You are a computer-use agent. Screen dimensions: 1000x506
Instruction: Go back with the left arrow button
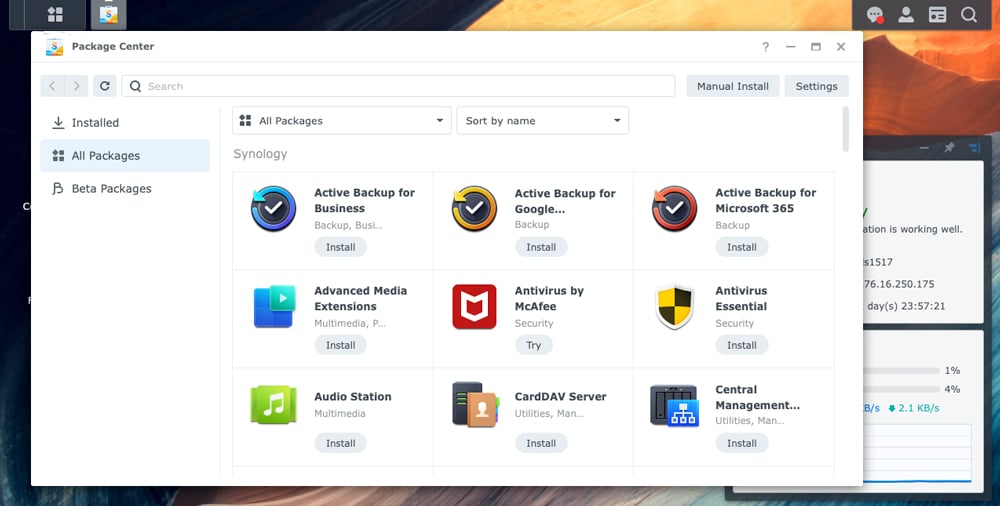click(52, 86)
